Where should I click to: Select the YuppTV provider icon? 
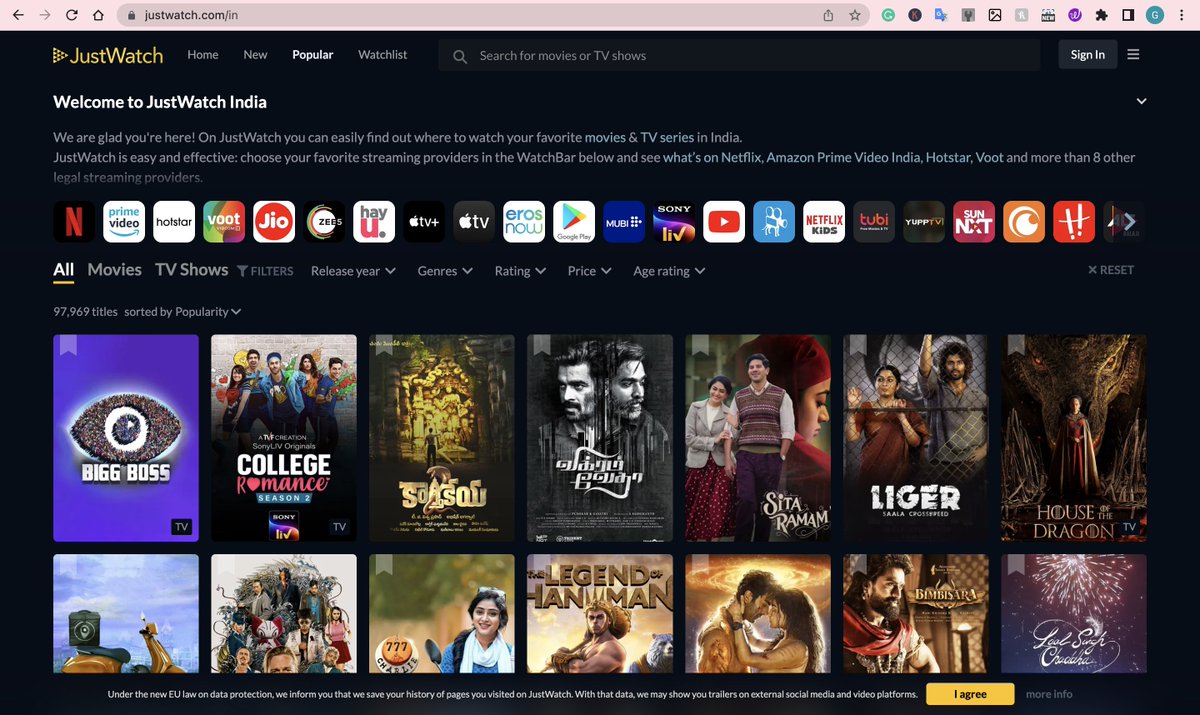[924, 222]
